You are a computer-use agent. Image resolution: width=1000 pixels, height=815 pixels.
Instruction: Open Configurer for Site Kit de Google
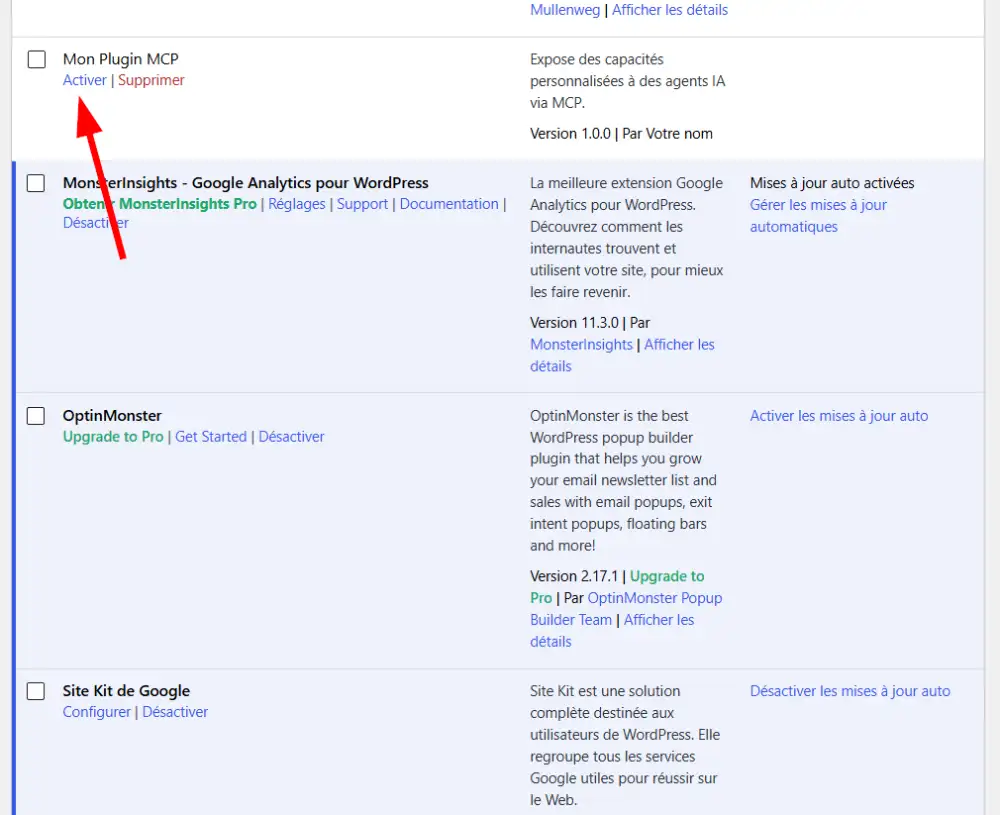96,712
